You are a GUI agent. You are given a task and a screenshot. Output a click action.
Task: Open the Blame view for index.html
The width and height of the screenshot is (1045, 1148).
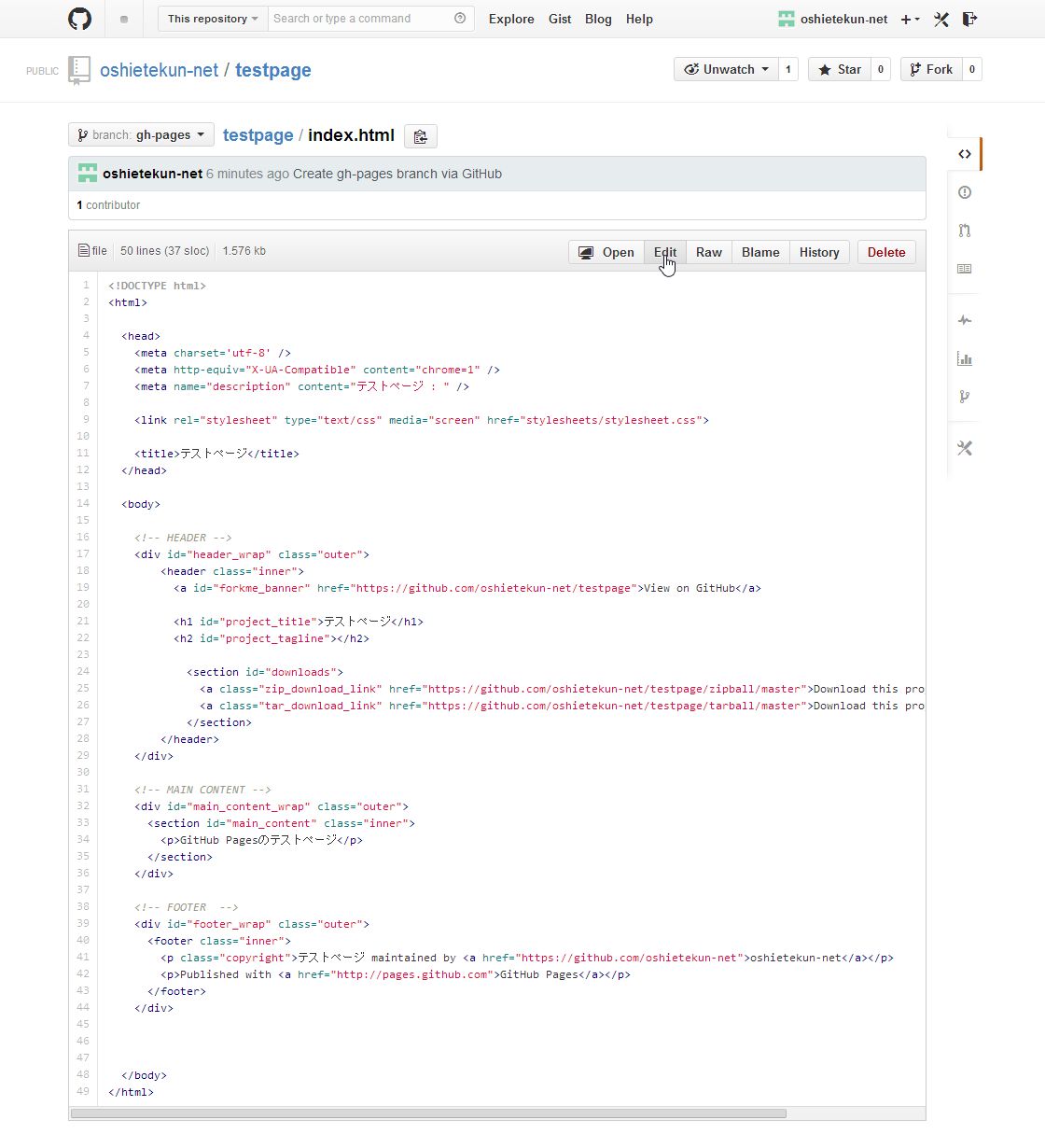[x=760, y=252]
